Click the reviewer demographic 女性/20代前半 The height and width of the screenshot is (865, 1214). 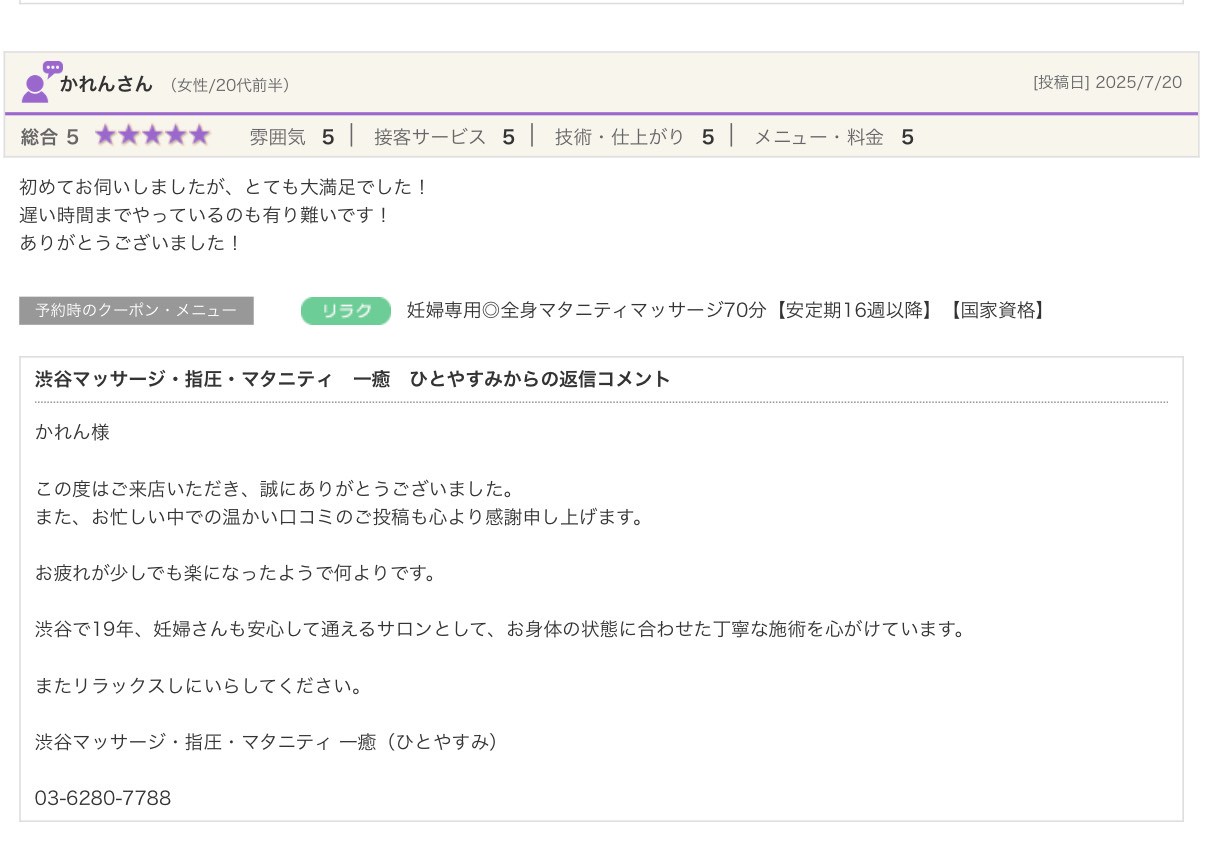229,86
